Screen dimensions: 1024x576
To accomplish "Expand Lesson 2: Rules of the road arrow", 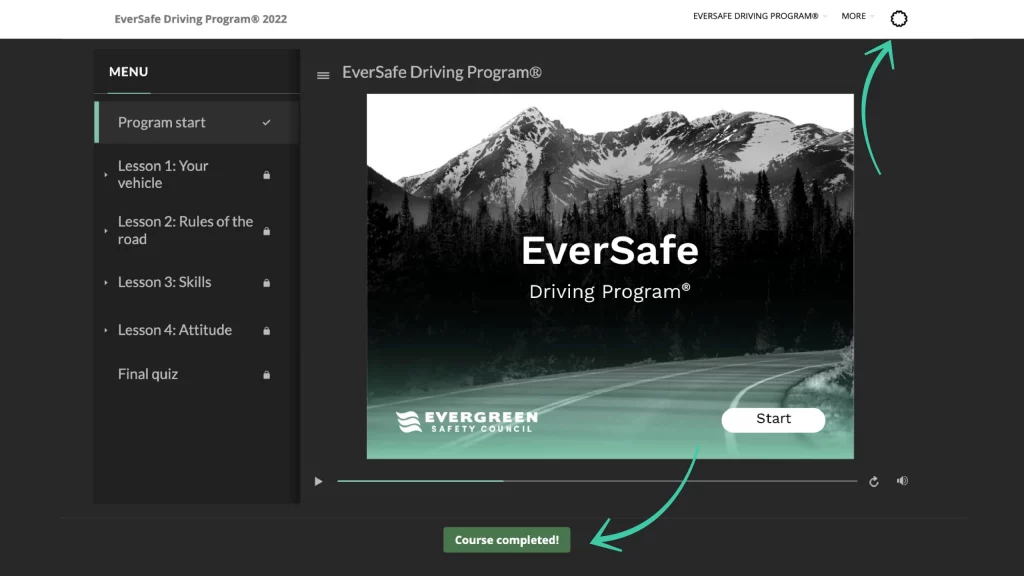I will click(x=106, y=231).
